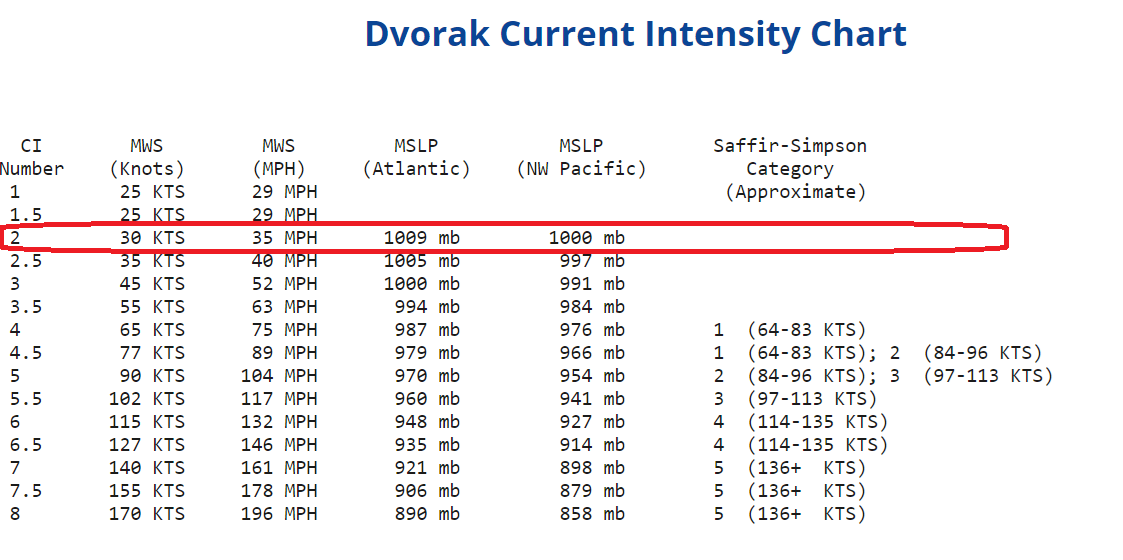Click the 55 KTS value
The width and height of the screenshot is (1123, 560).
coord(152,306)
